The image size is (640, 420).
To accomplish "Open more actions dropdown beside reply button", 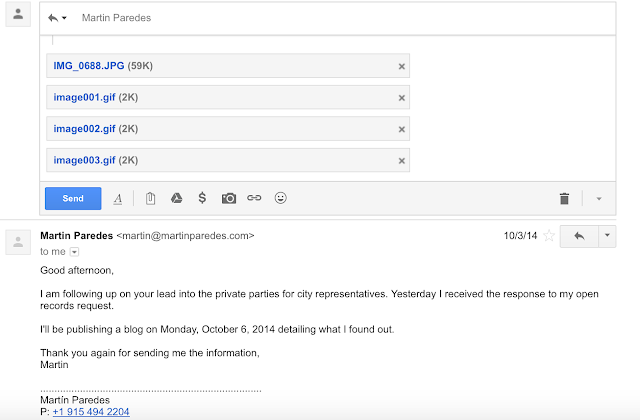I will (606, 236).
